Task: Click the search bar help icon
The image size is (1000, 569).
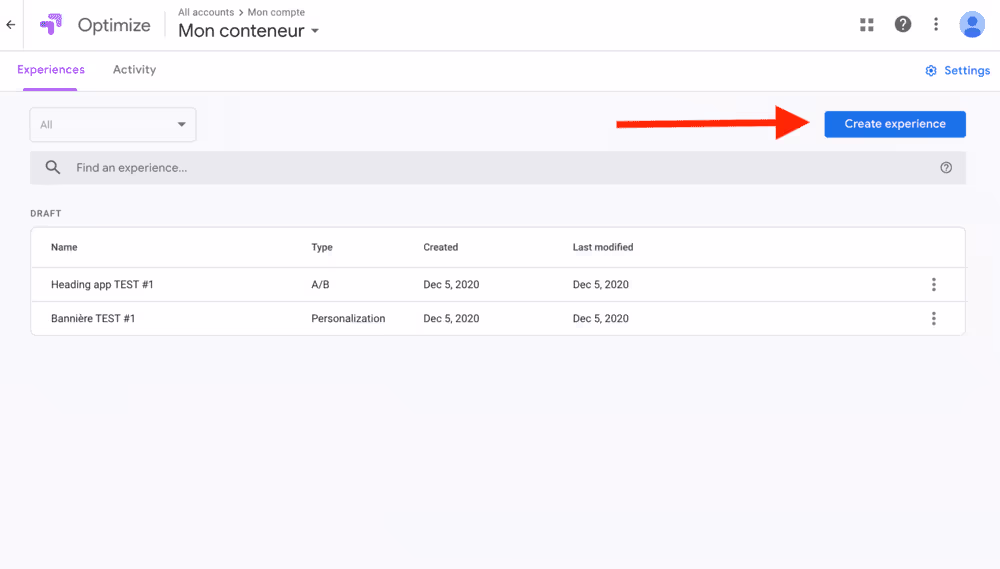Action: click(x=946, y=168)
